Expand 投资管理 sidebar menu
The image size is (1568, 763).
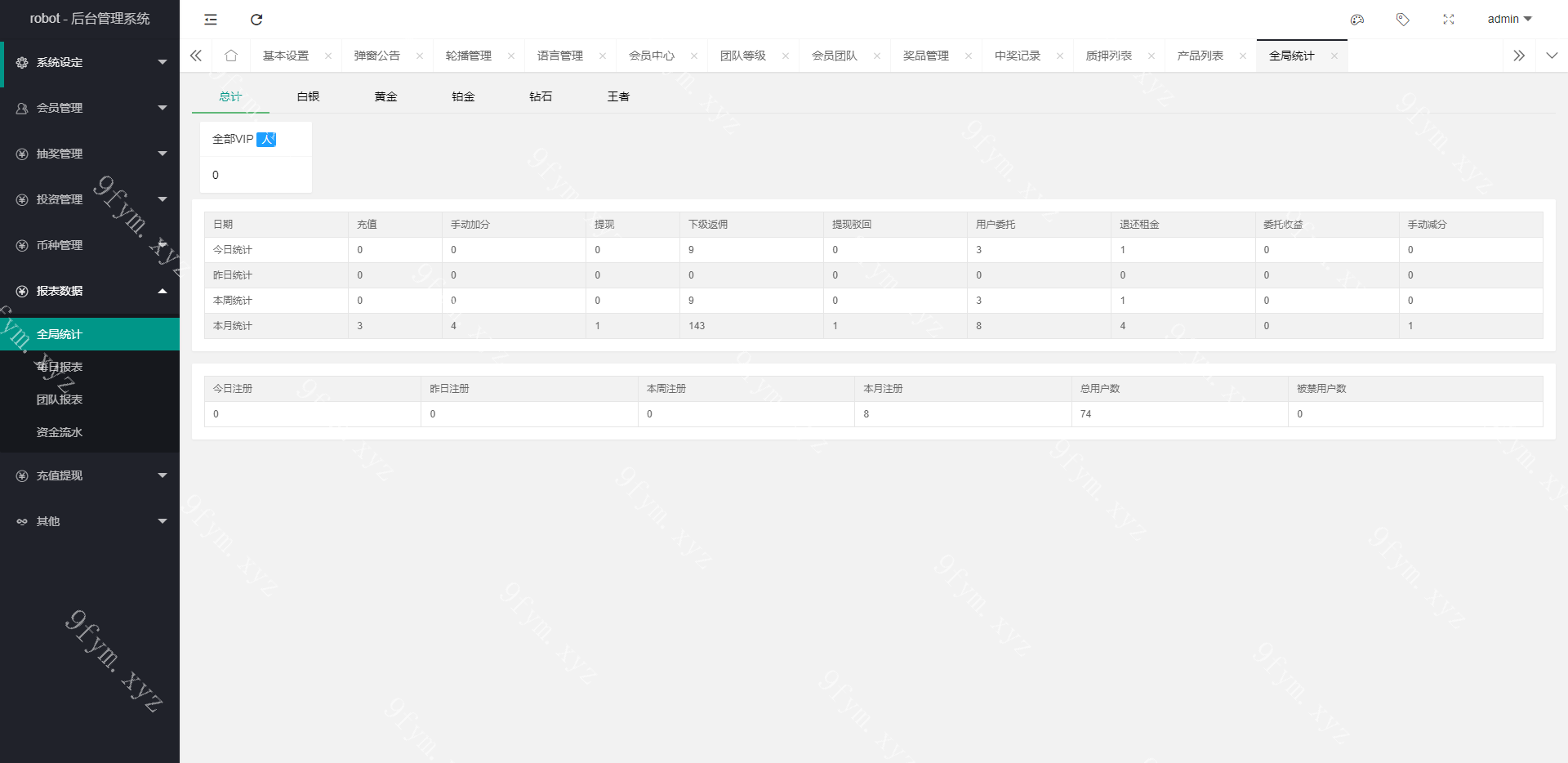tap(90, 199)
